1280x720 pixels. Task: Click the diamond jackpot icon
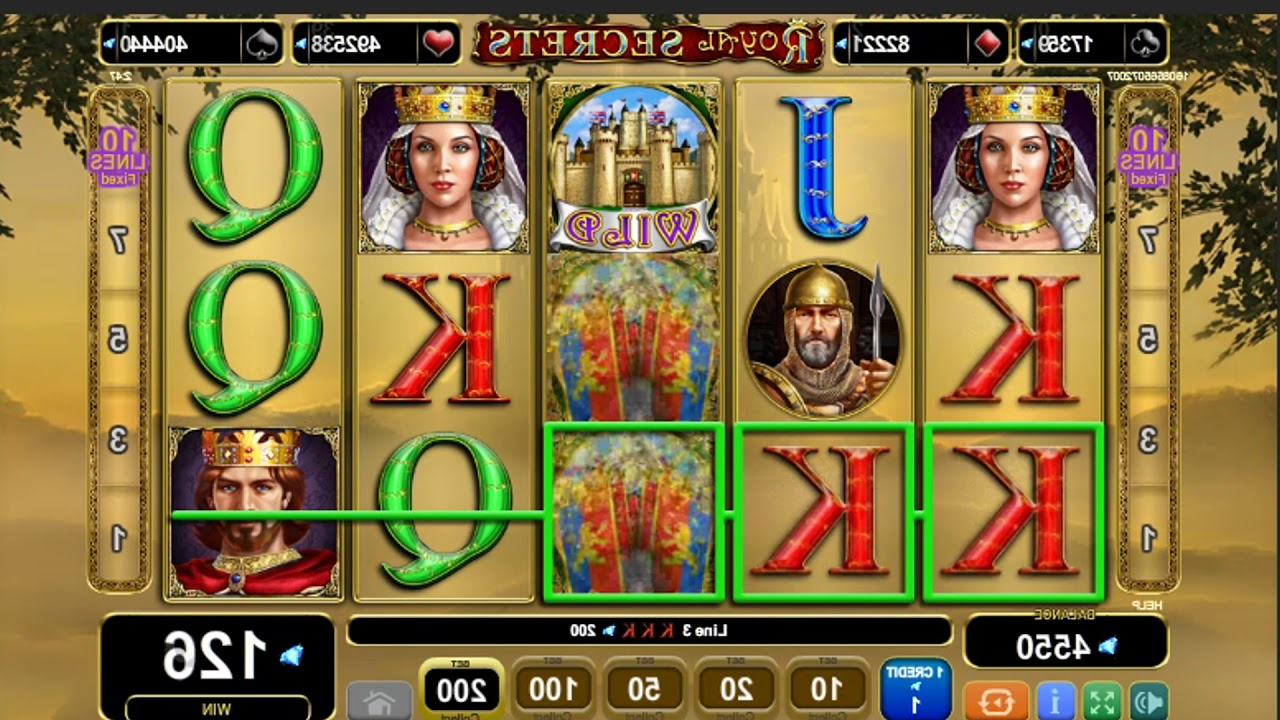986,44
